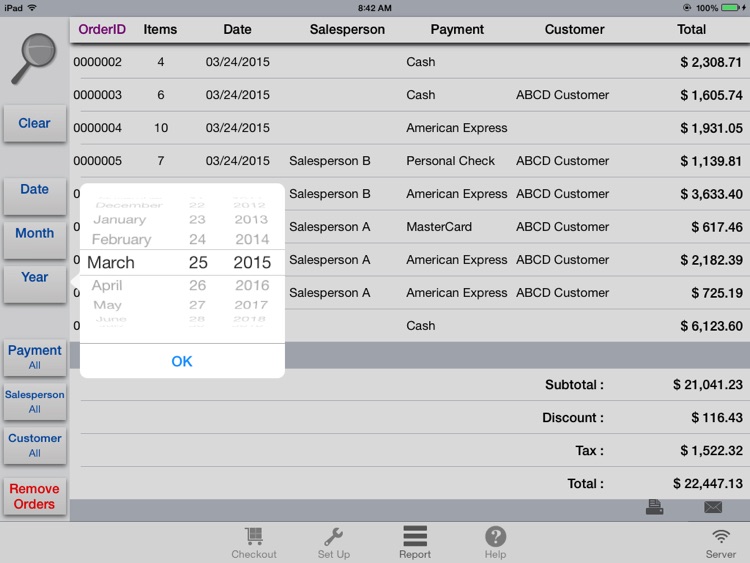Click Subtotal value $ 21,041.23

tap(707, 385)
